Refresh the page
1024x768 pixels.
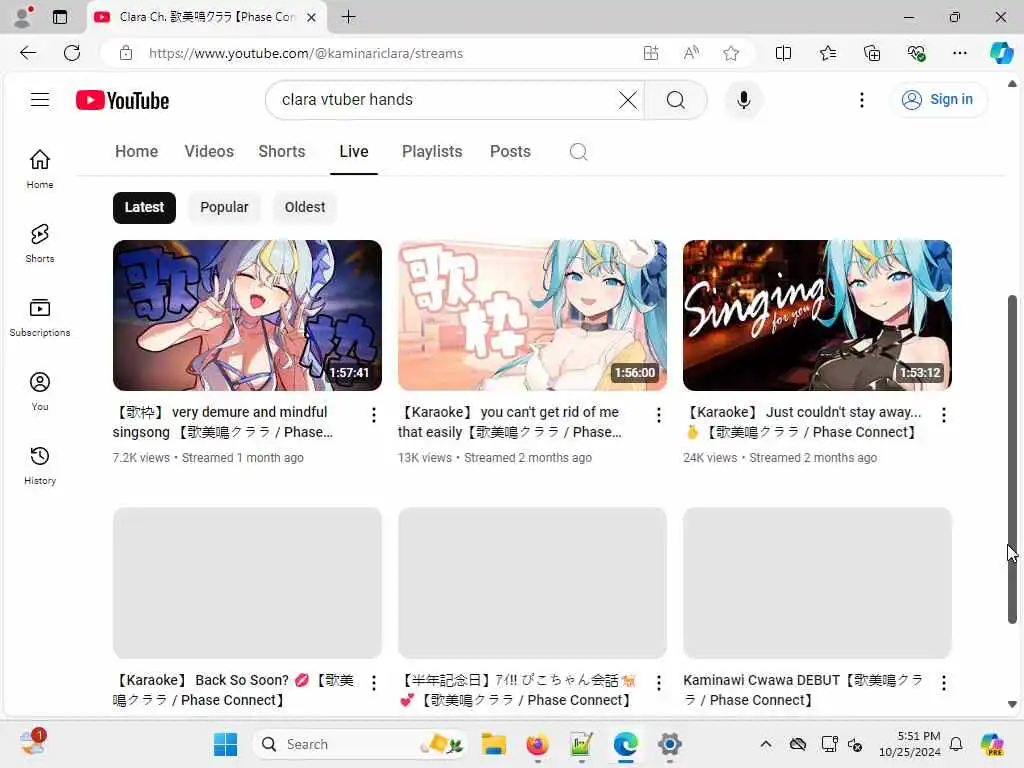click(72, 53)
